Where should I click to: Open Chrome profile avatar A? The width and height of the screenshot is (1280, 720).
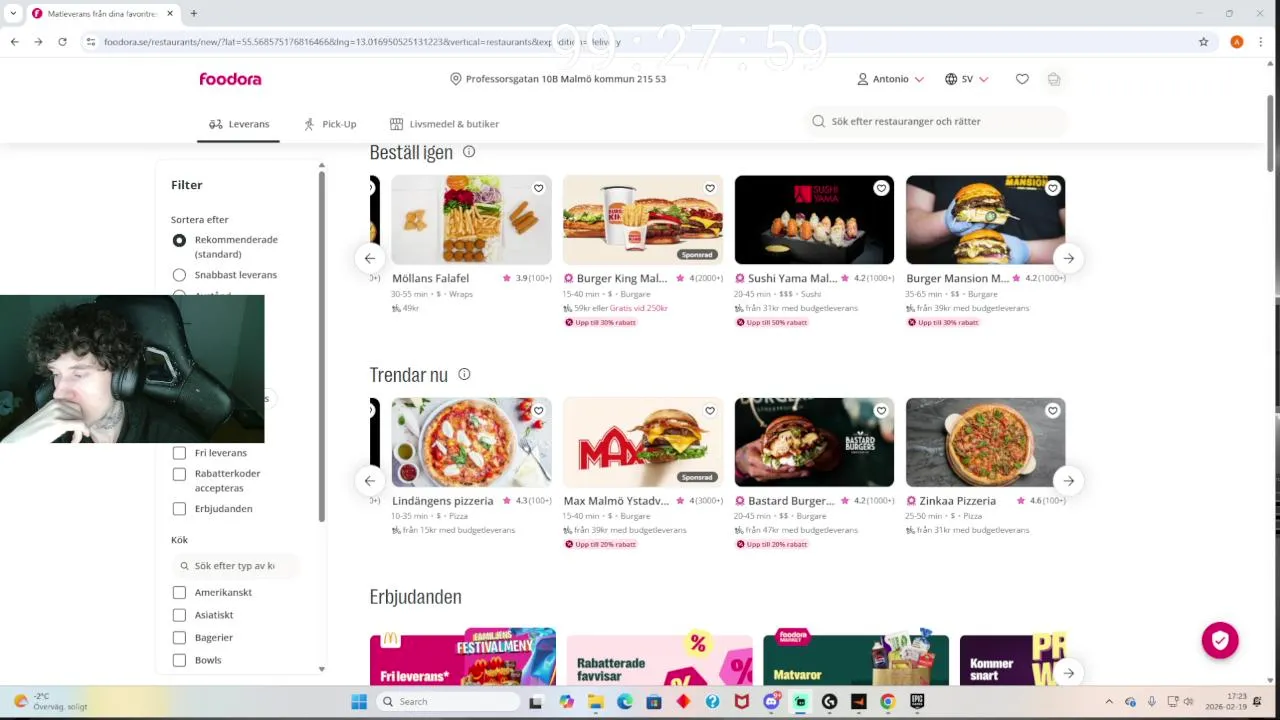point(1237,42)
